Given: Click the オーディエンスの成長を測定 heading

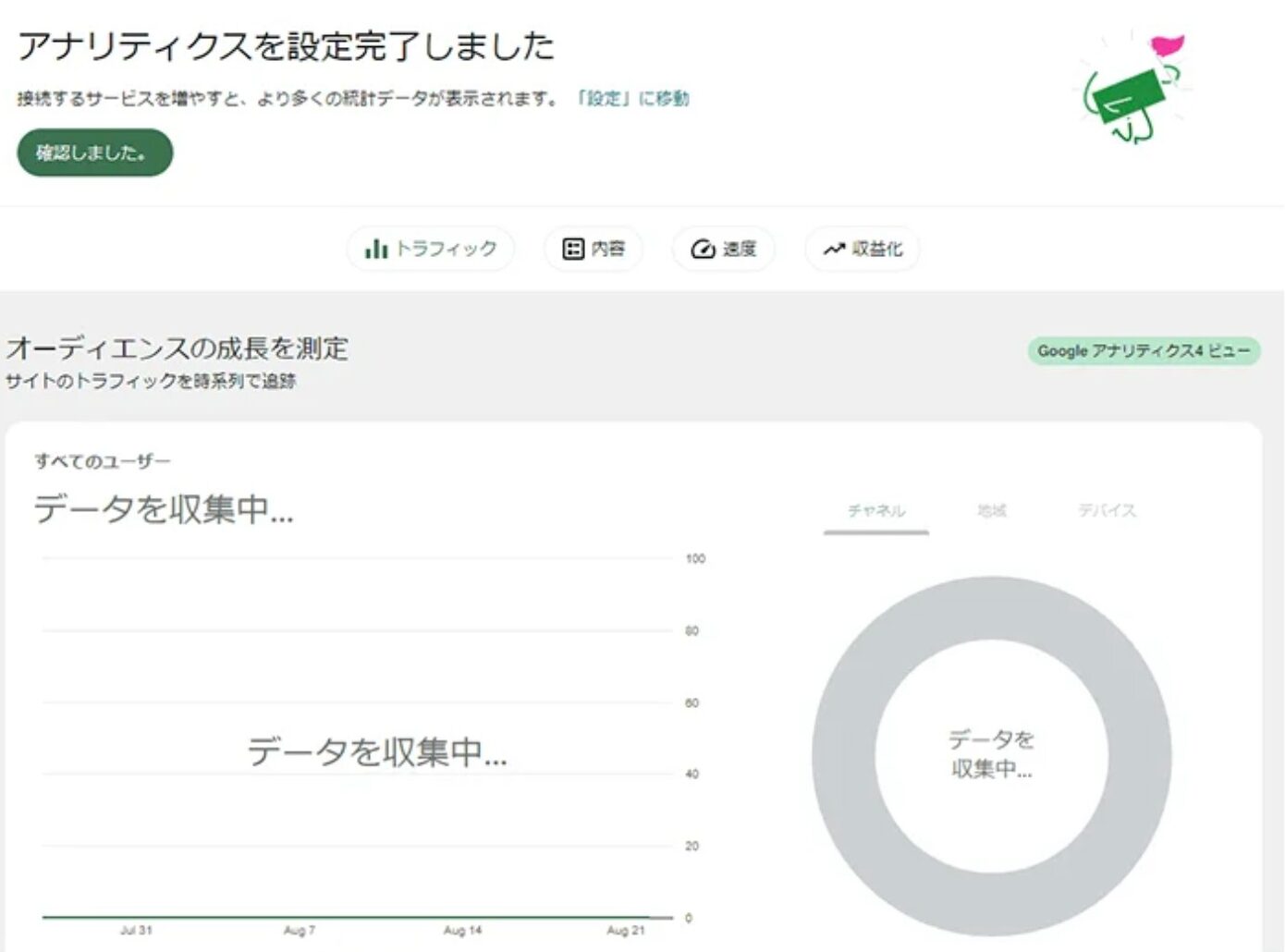Looking at the screenshot, I should click(x=177, y=348).
